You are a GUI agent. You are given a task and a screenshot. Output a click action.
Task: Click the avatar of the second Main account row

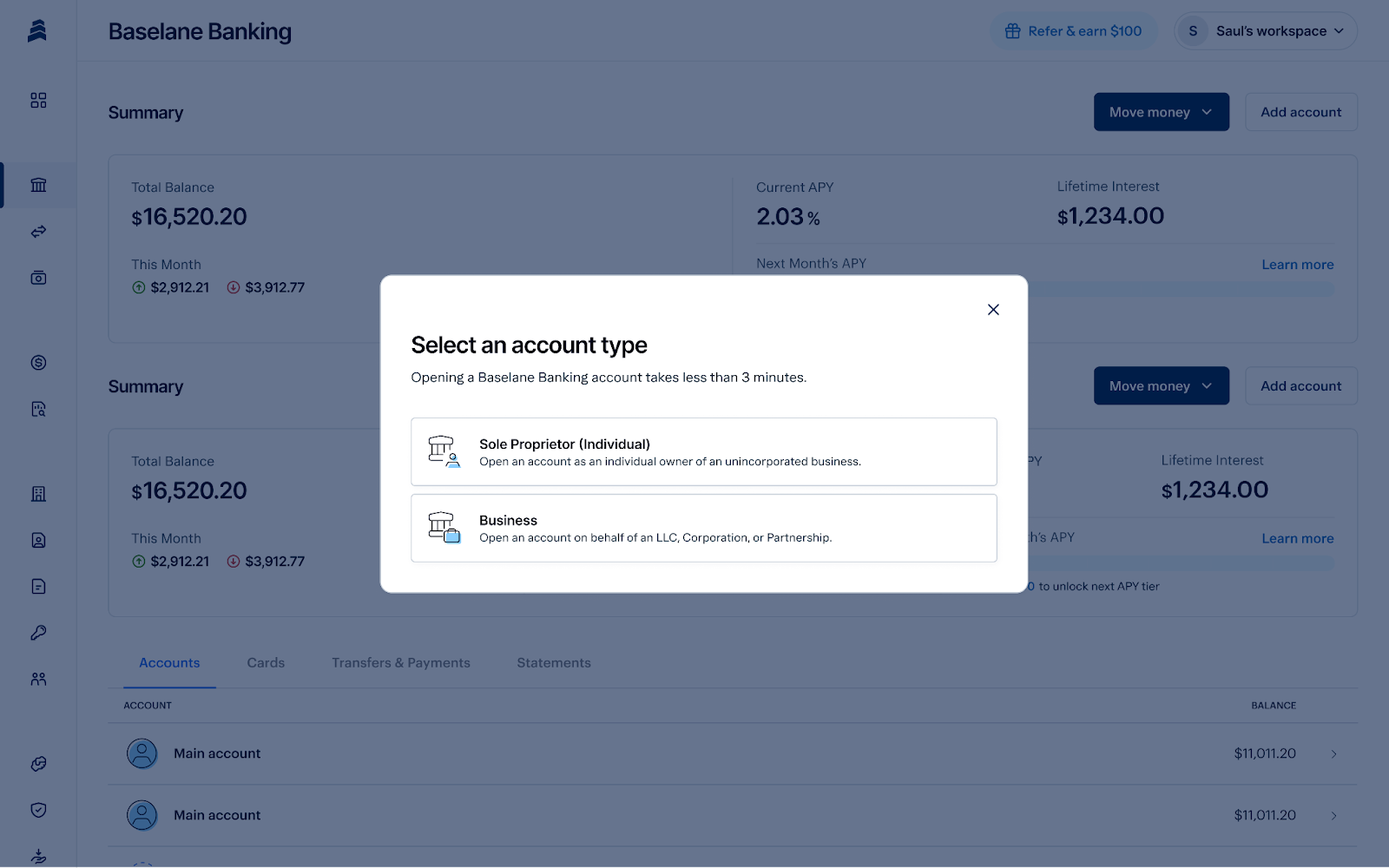[142, 815]
